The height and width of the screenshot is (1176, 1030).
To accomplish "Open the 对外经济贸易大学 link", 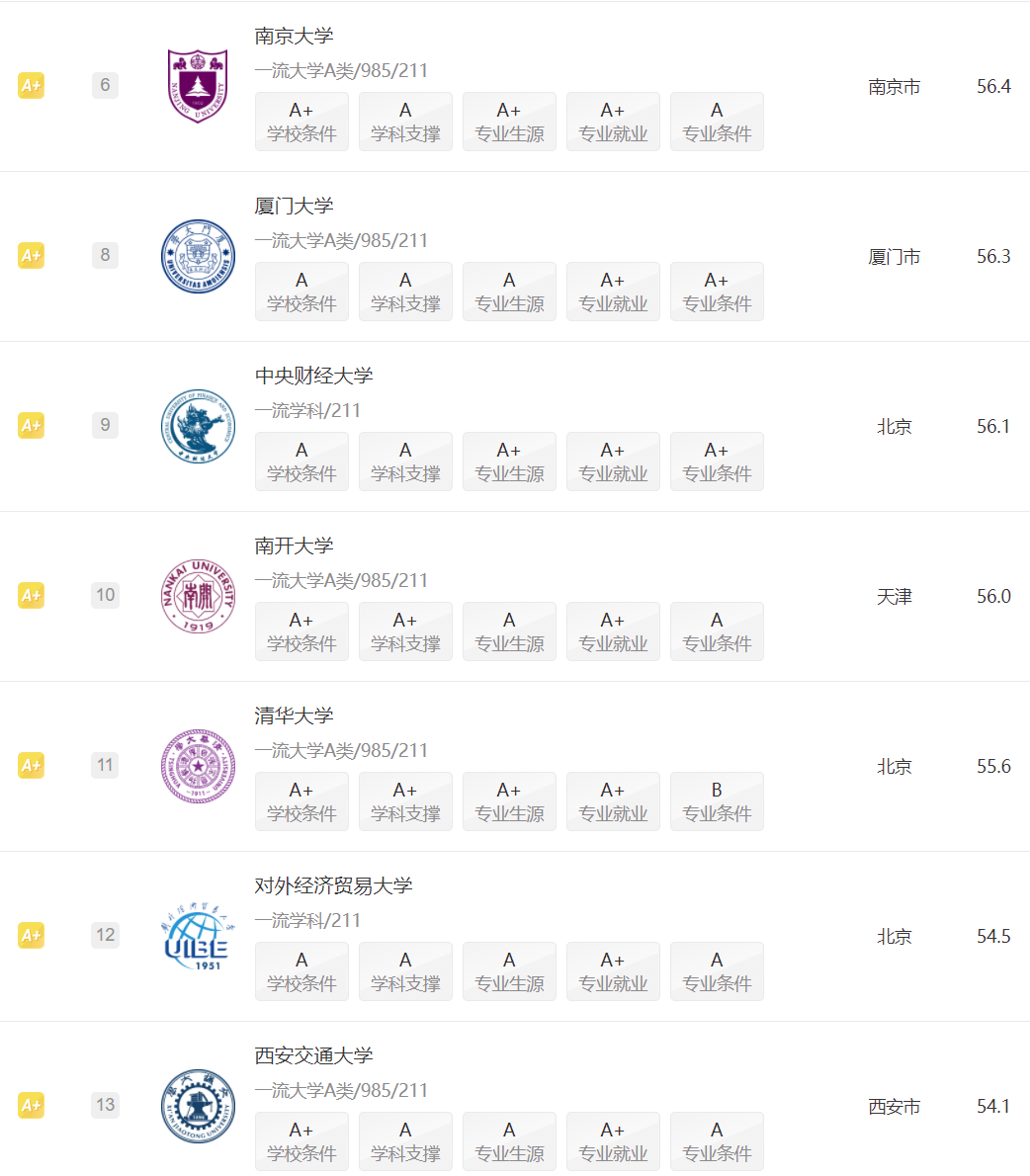I will [333, 885].
